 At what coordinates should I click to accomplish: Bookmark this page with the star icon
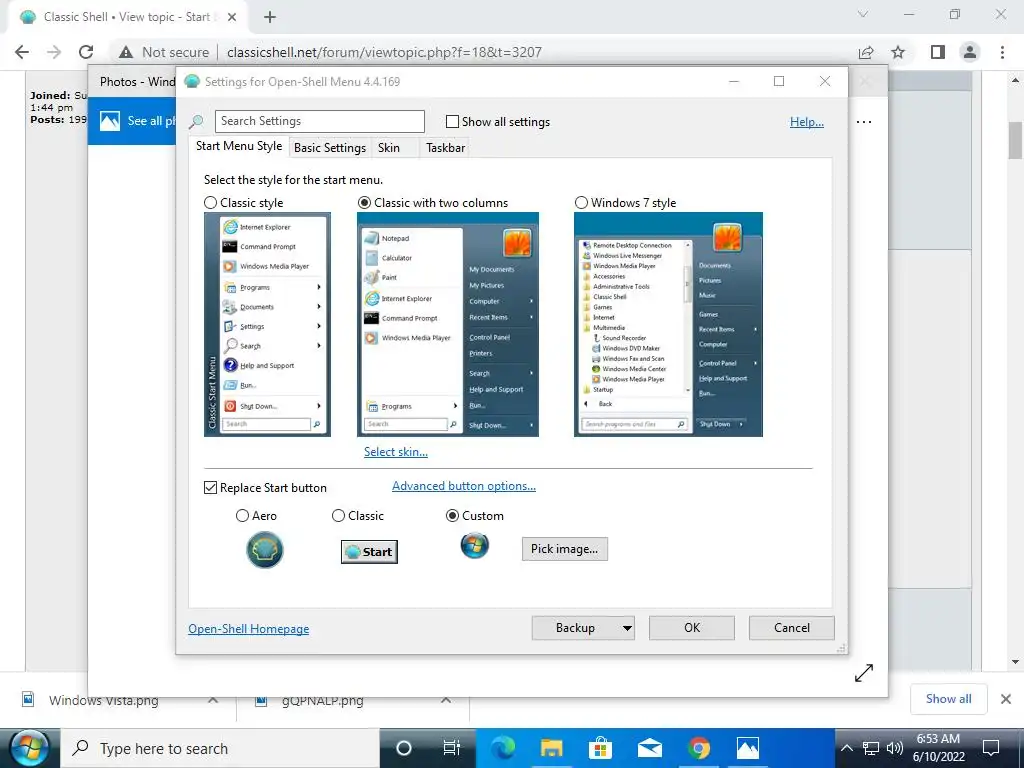pyautogui.click(x=899, y=52)
